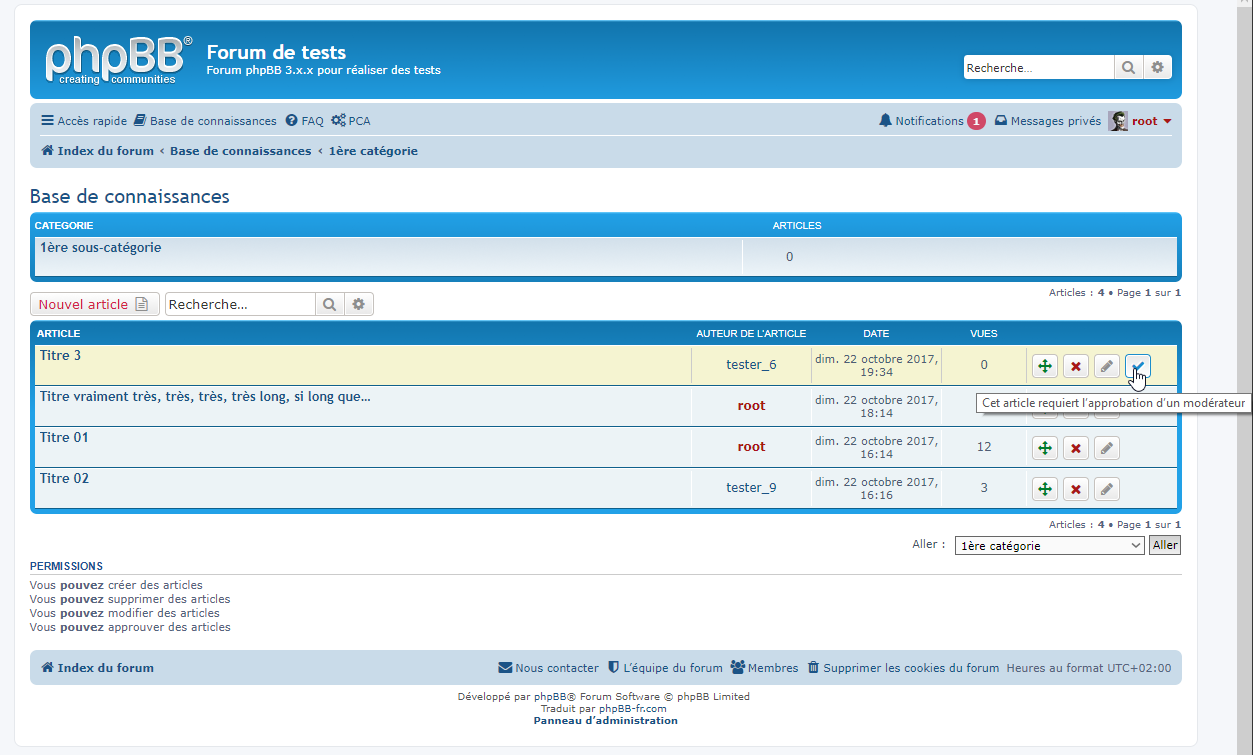Click article search magnifier button
This screenshot has width=1253, height=755.
329,304
